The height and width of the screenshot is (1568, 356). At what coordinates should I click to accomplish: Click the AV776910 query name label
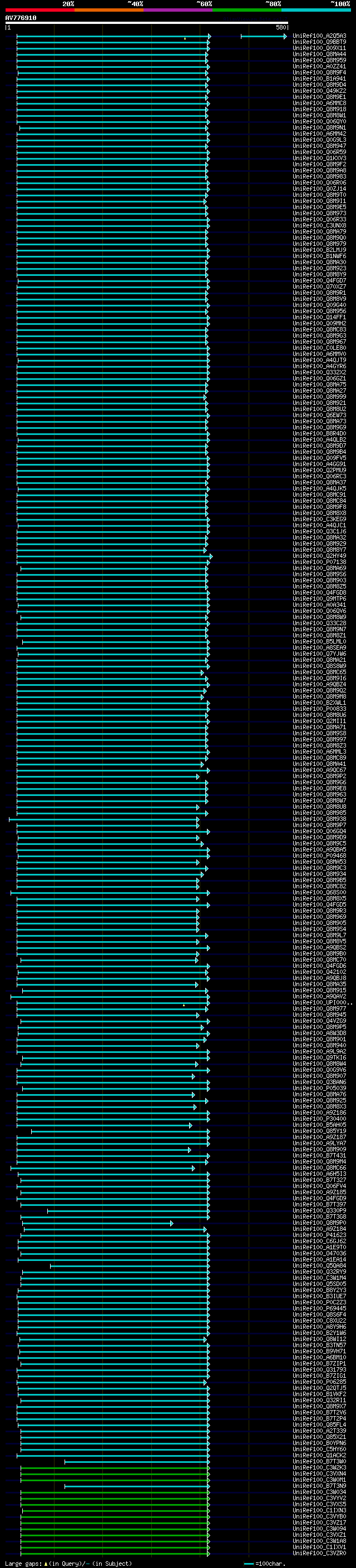tap(21, 18)
